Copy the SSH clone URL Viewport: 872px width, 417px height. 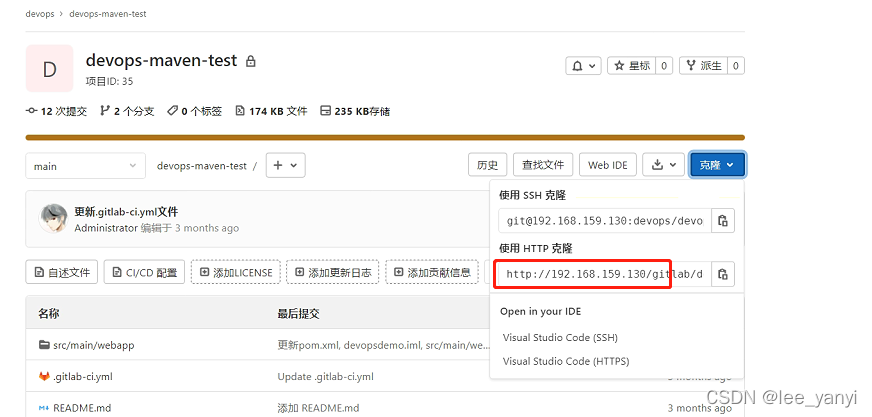723,221
